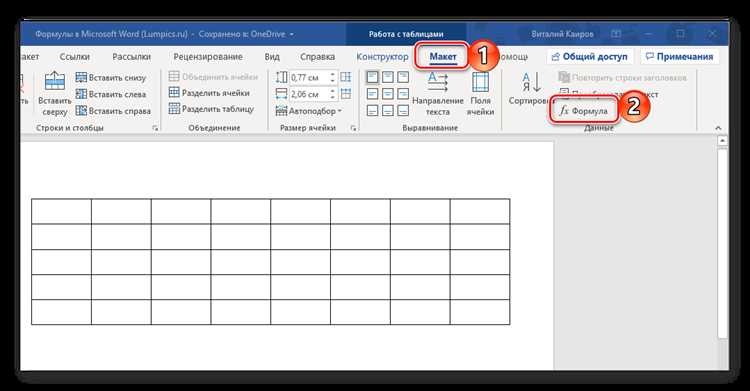The width and height of the screenshot is (750, 391).
Task: Align cell text bottom left
Action: tap(372, 111)
